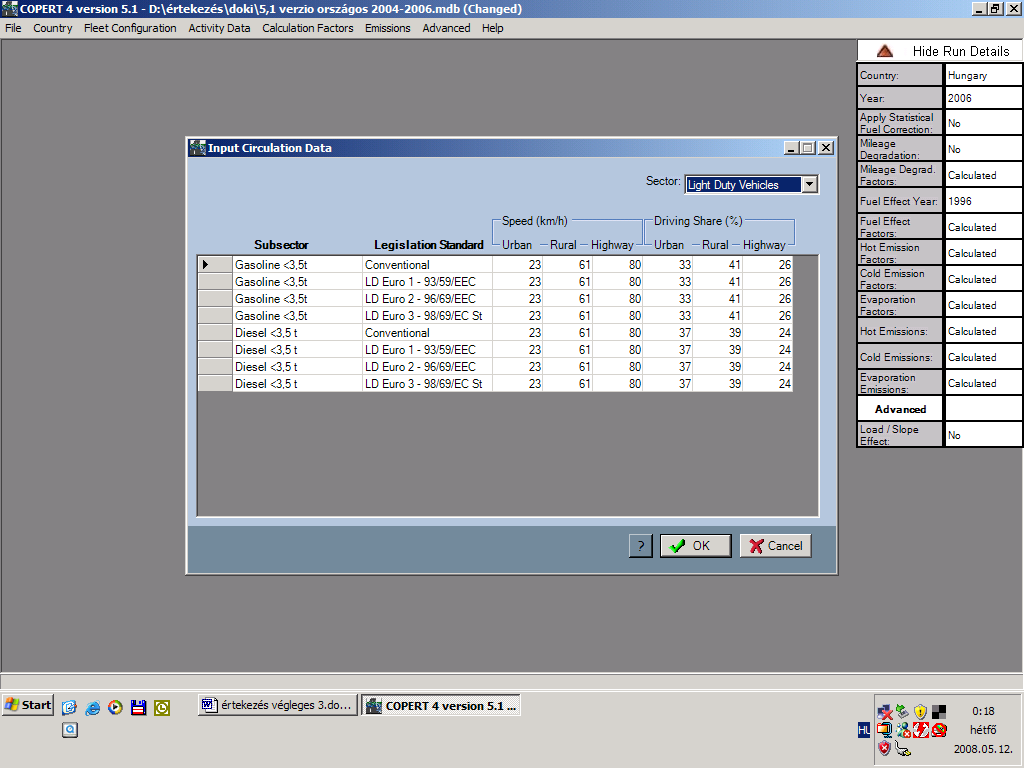Click the olive clock quick launch icon

point(162,707)
